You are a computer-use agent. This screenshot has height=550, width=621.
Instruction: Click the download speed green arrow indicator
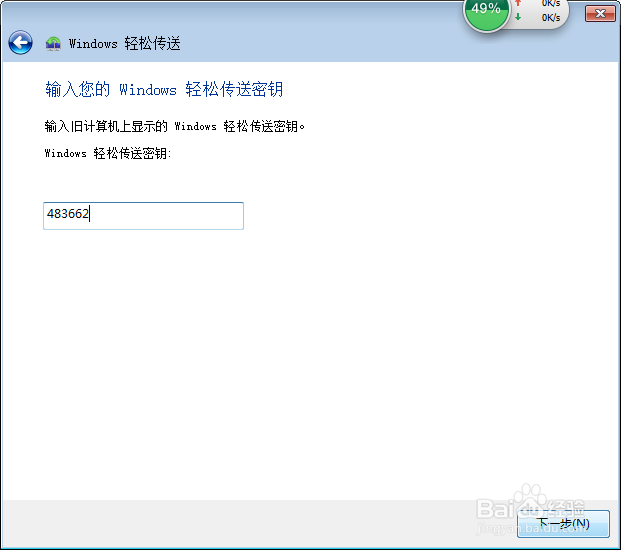click(518, 17)
